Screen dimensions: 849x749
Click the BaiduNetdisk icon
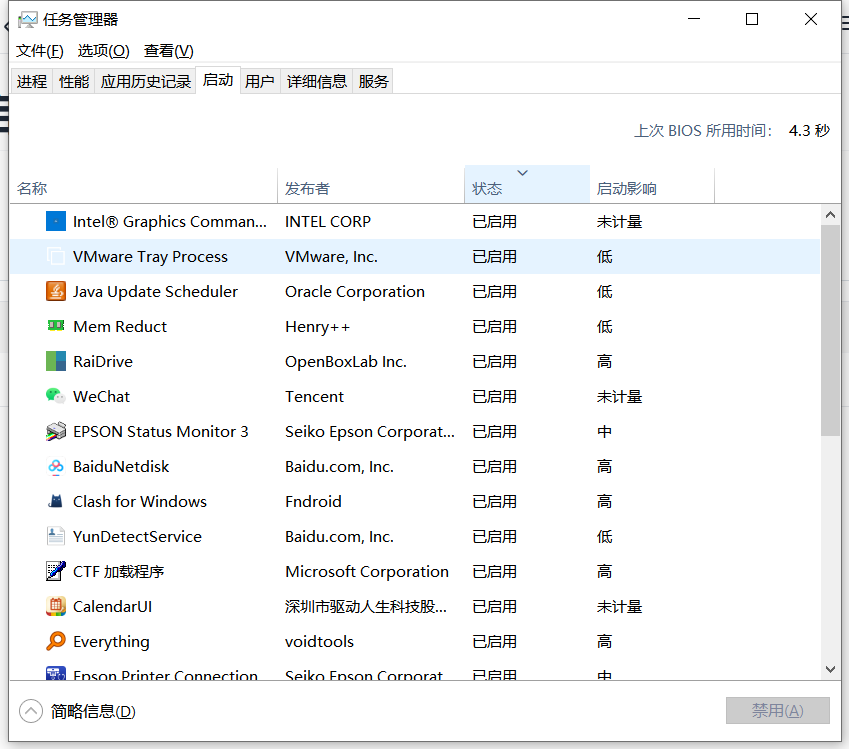[x=56, y=466]
